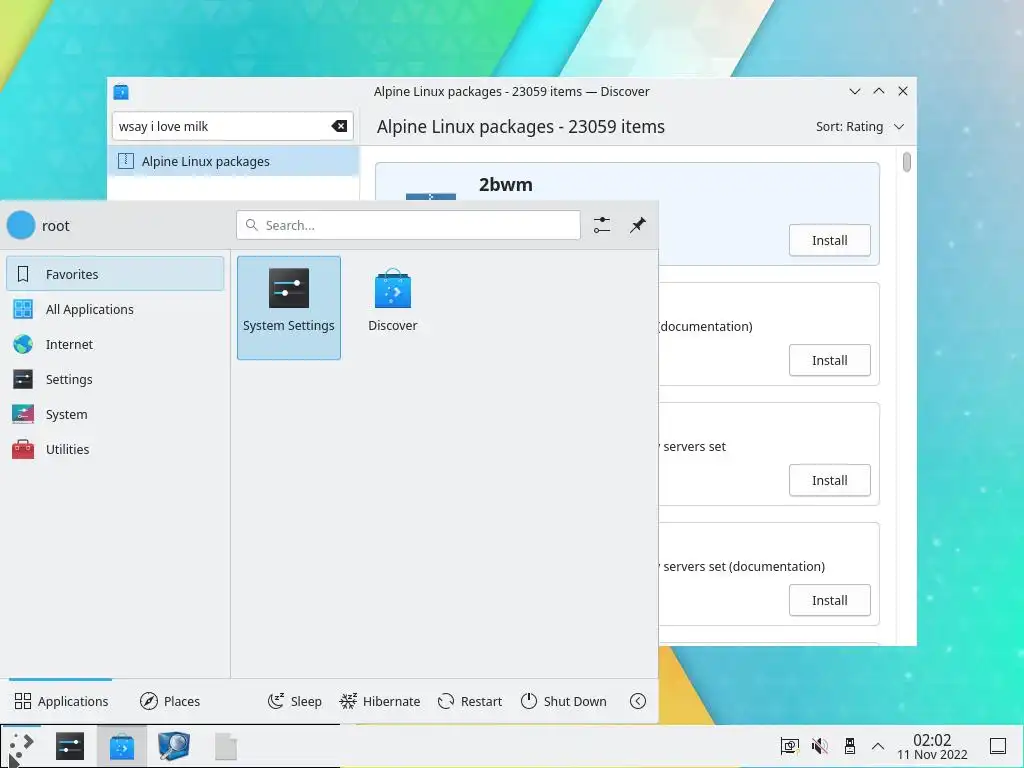Image resolution: width=1024 pixels, height=768 pixels.
Task: Click the Discover icon in the titlebar
Action: [121, 92]
